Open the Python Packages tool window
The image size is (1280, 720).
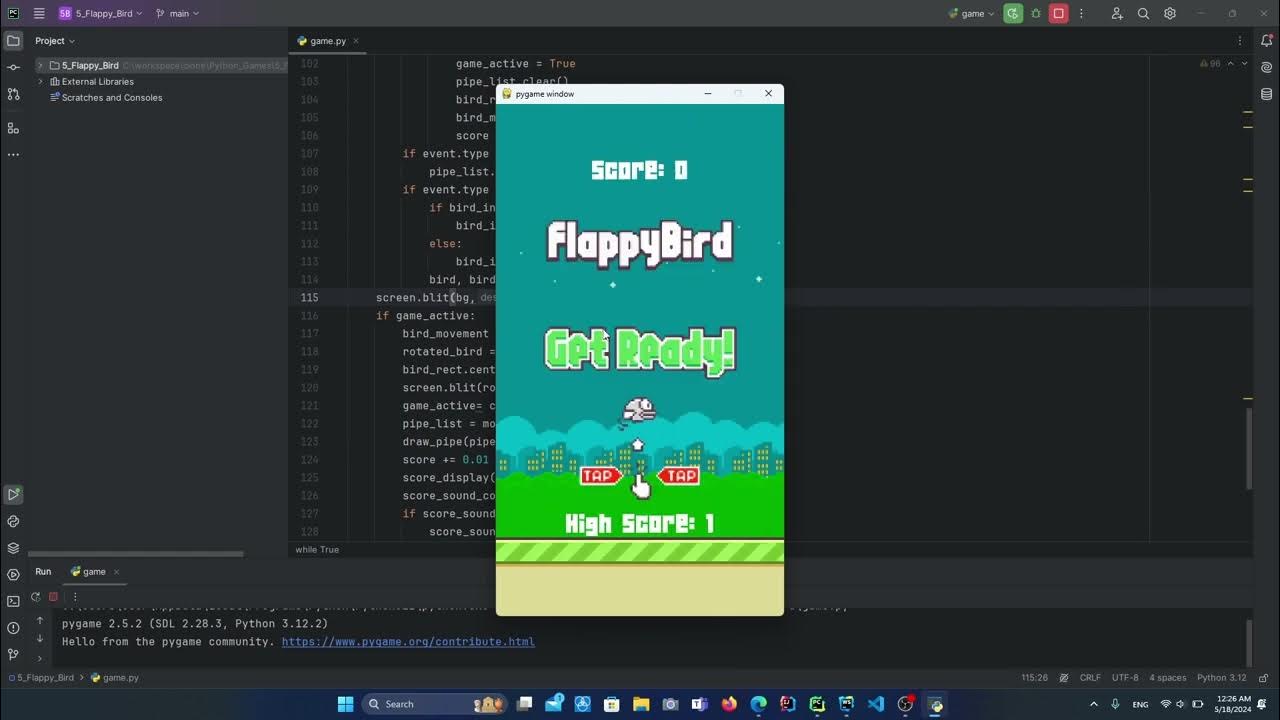13,521
